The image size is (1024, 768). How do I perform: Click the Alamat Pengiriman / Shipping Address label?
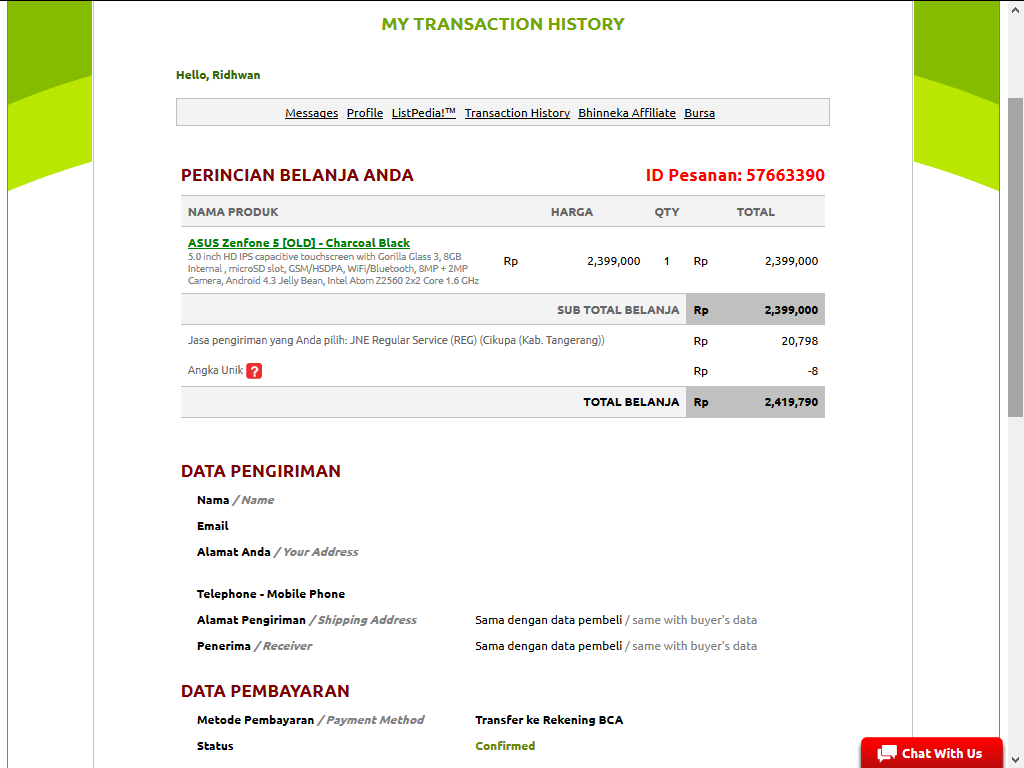pyautogui.click(x=307, y=620)
